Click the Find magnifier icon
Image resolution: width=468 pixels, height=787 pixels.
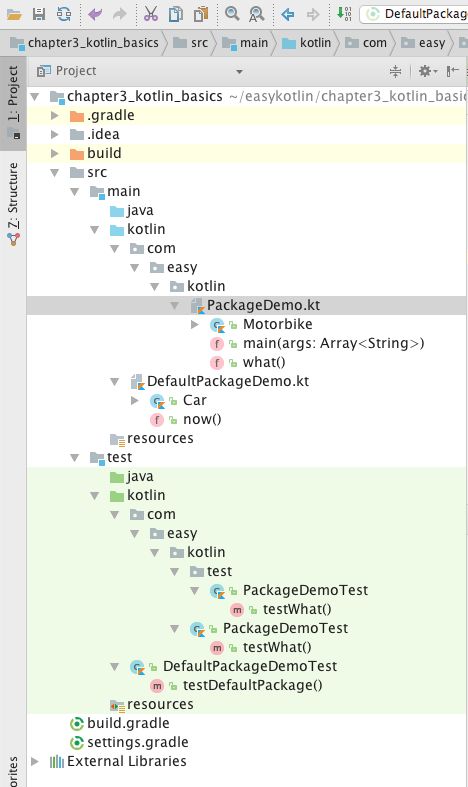click(232, 14)
